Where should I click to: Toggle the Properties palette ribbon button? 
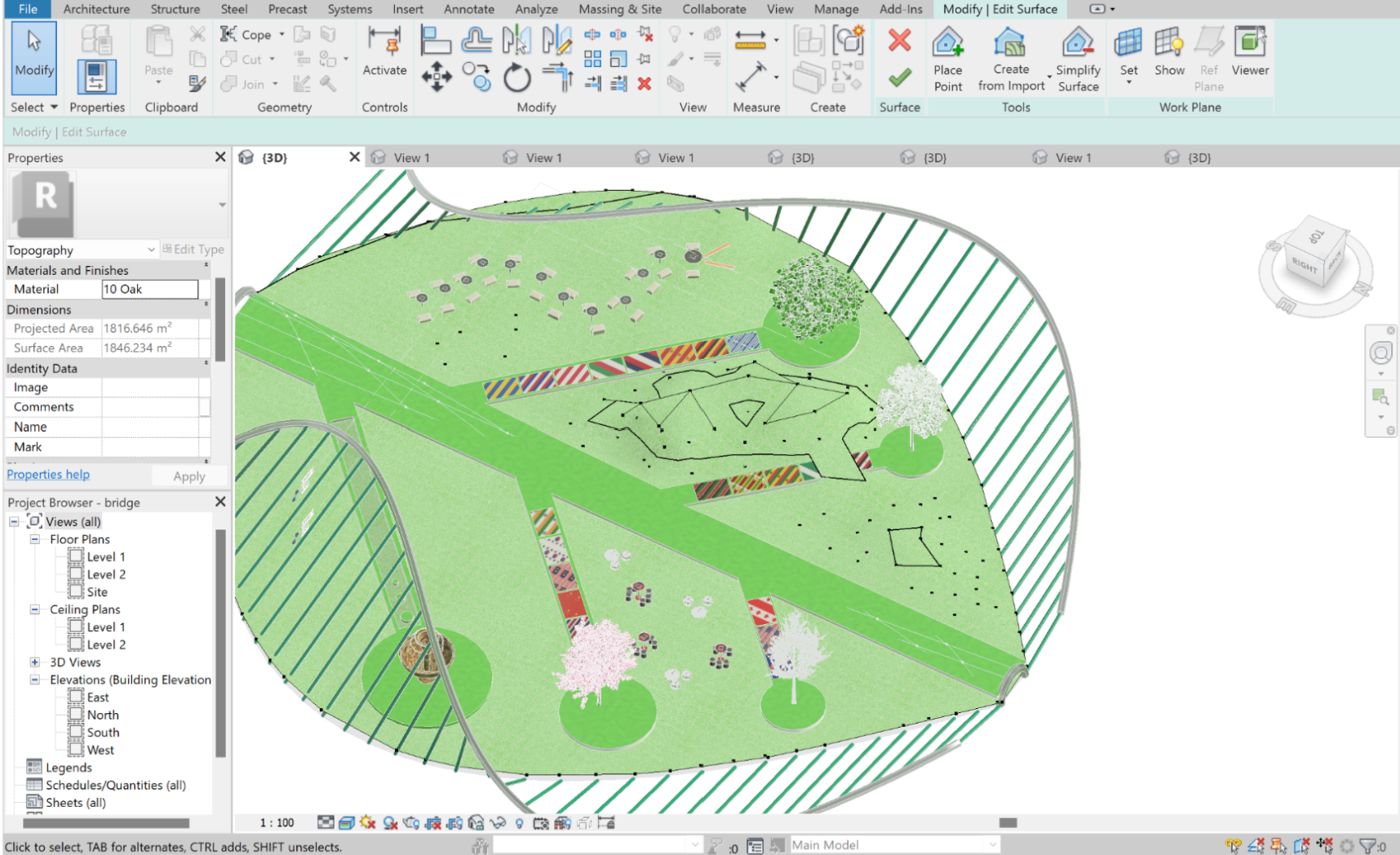point(96,77)
